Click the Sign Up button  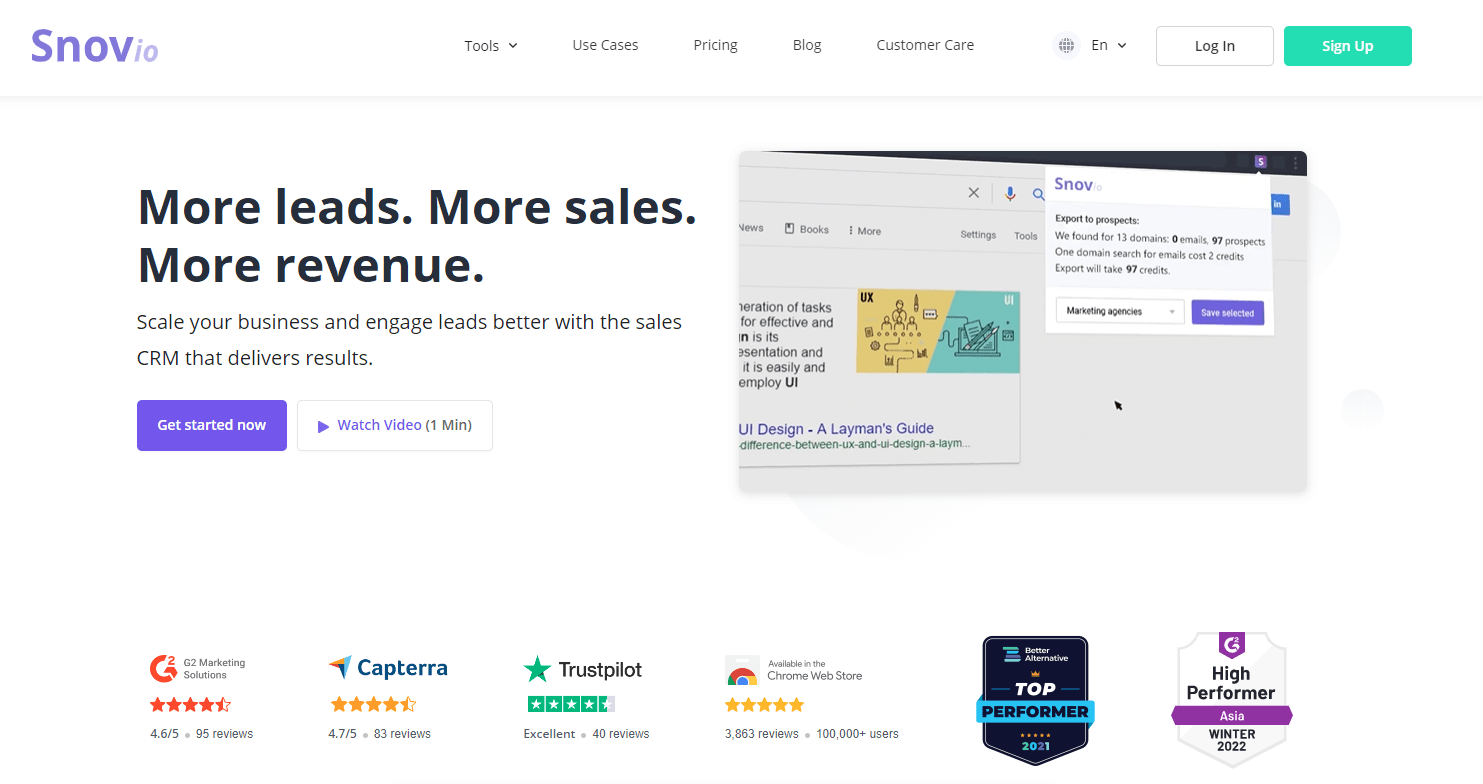(x=1348, y=46)
